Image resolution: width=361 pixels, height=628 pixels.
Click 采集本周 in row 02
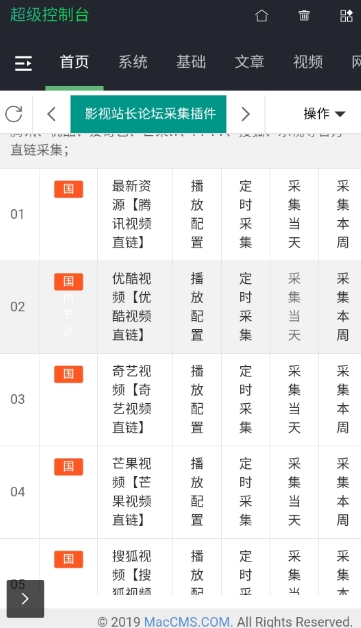[x=343, y=307]
